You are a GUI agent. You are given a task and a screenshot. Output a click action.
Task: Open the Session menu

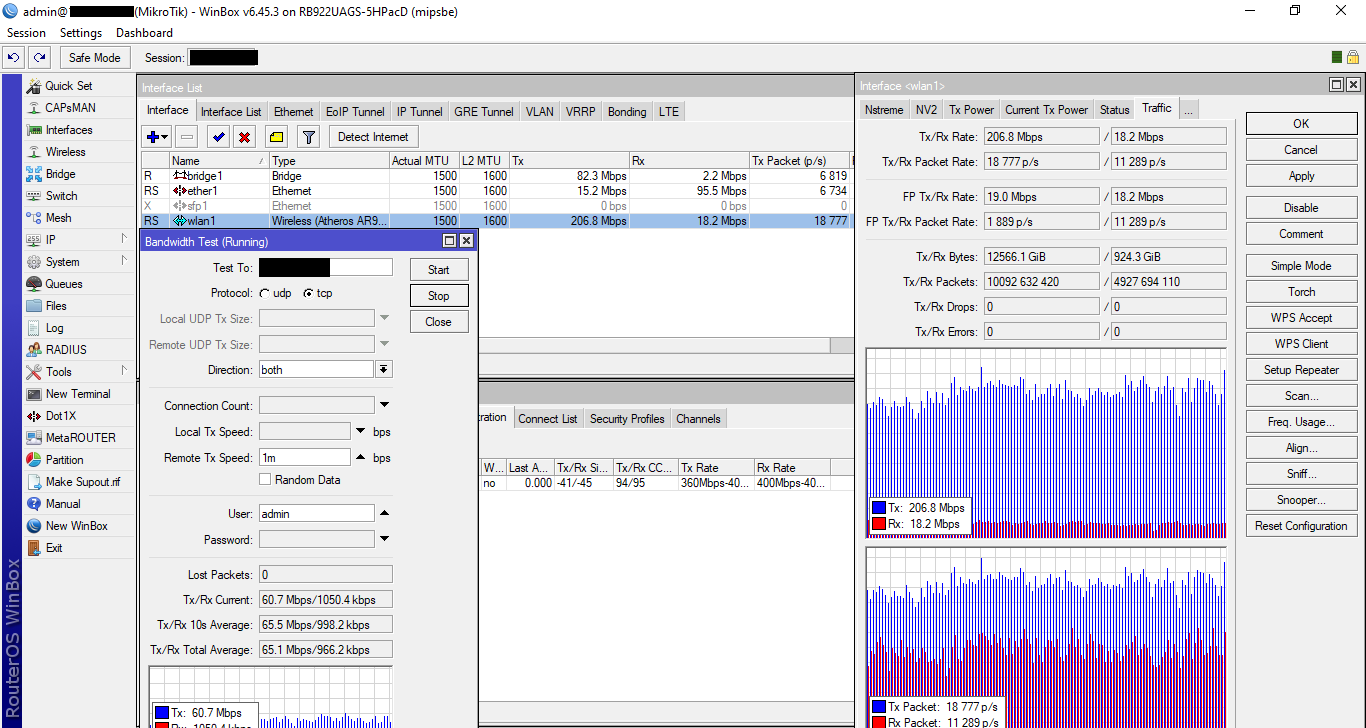pos(27,33)
